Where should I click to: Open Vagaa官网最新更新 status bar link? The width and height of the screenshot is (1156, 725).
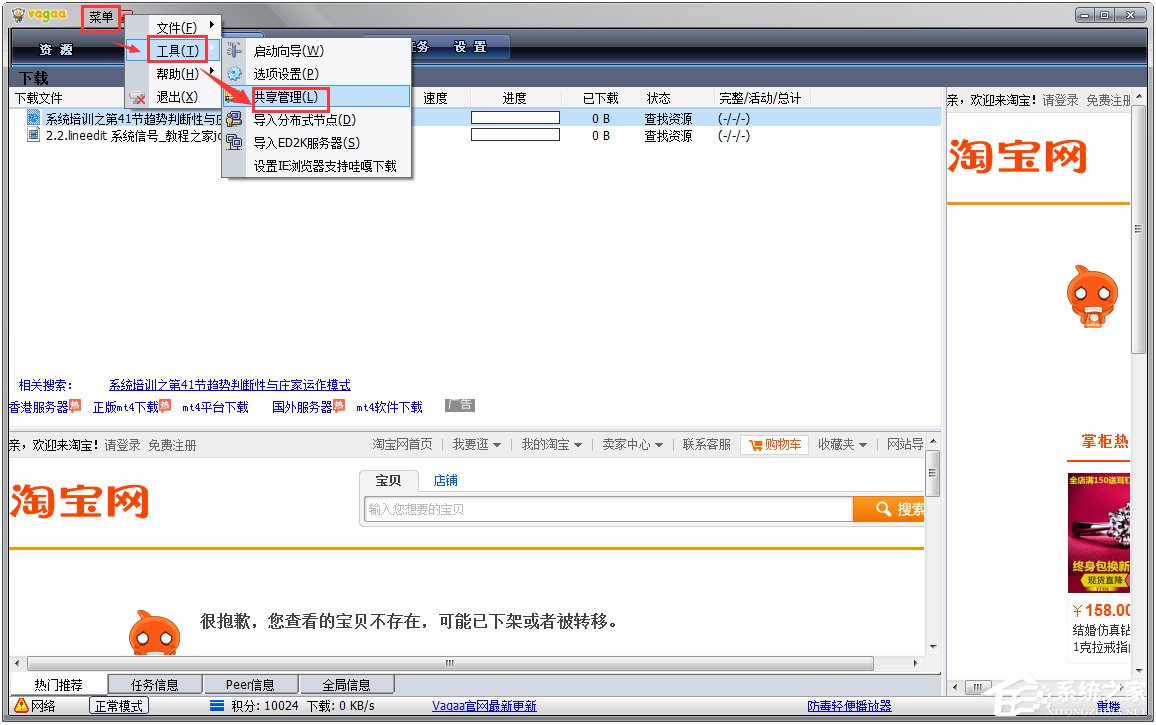(x=484, y=706)
